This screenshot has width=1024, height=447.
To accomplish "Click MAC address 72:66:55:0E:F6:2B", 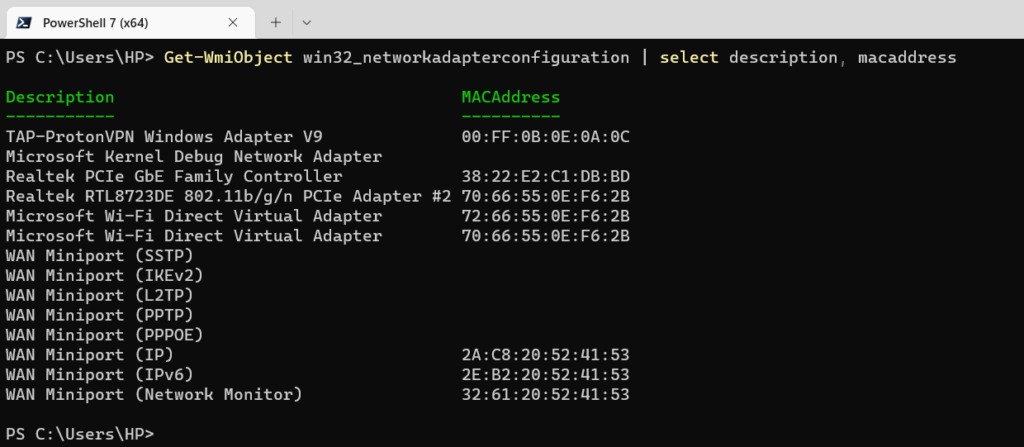I will coord(545,216).
